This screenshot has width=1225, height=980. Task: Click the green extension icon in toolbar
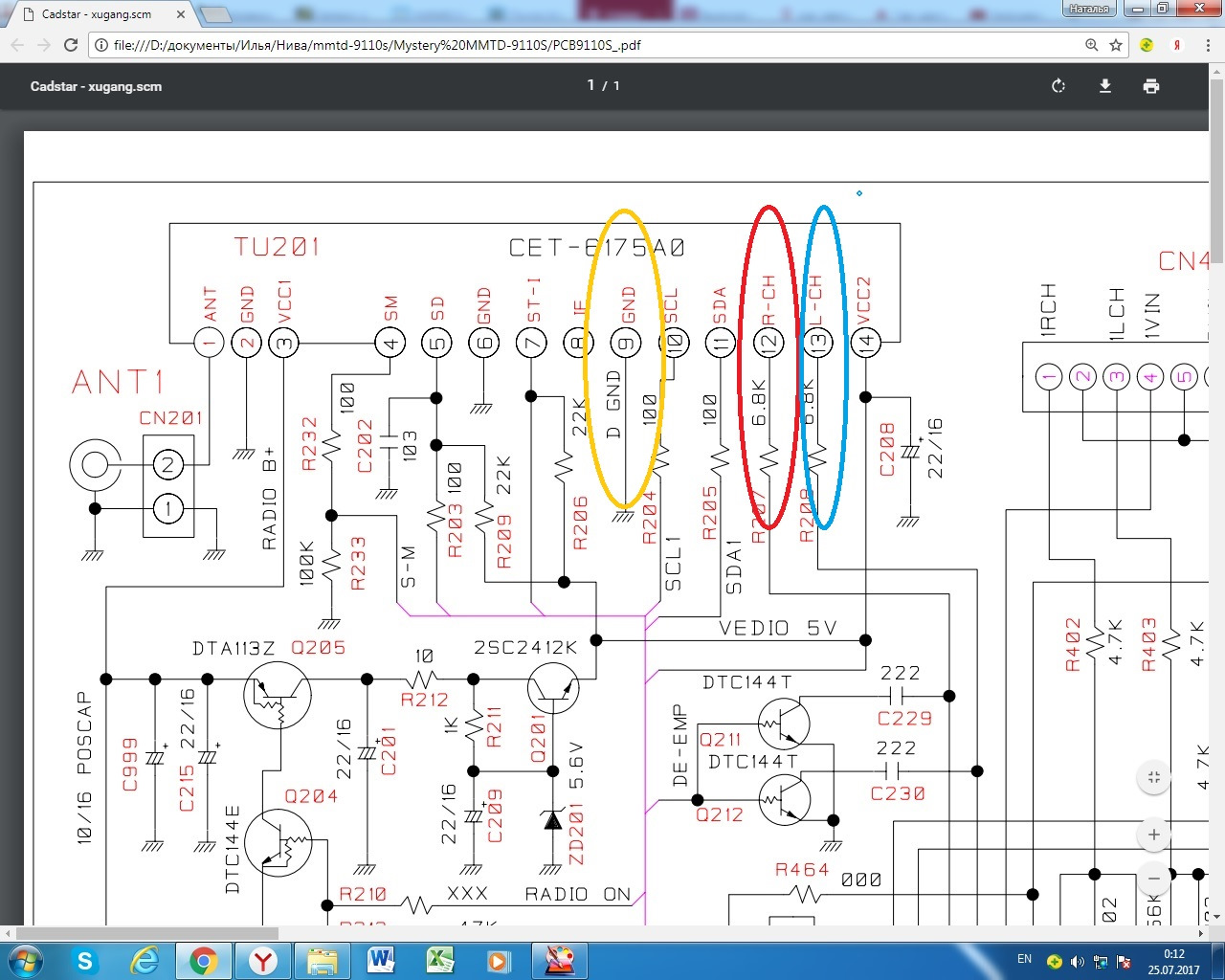[1147, 45]
